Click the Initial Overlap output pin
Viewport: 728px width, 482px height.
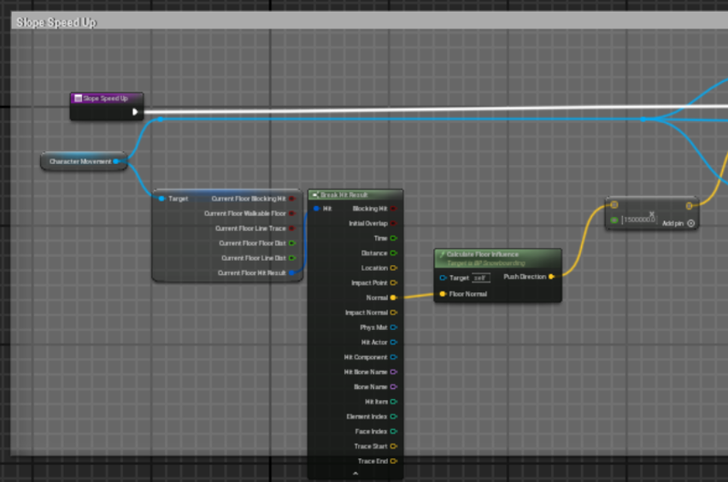[x=393, y=224]
